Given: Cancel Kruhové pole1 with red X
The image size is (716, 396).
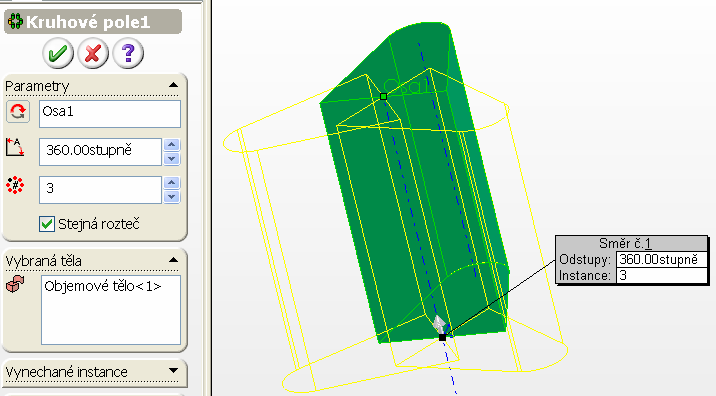Looking at the screenshot, I should click(93, 53).
